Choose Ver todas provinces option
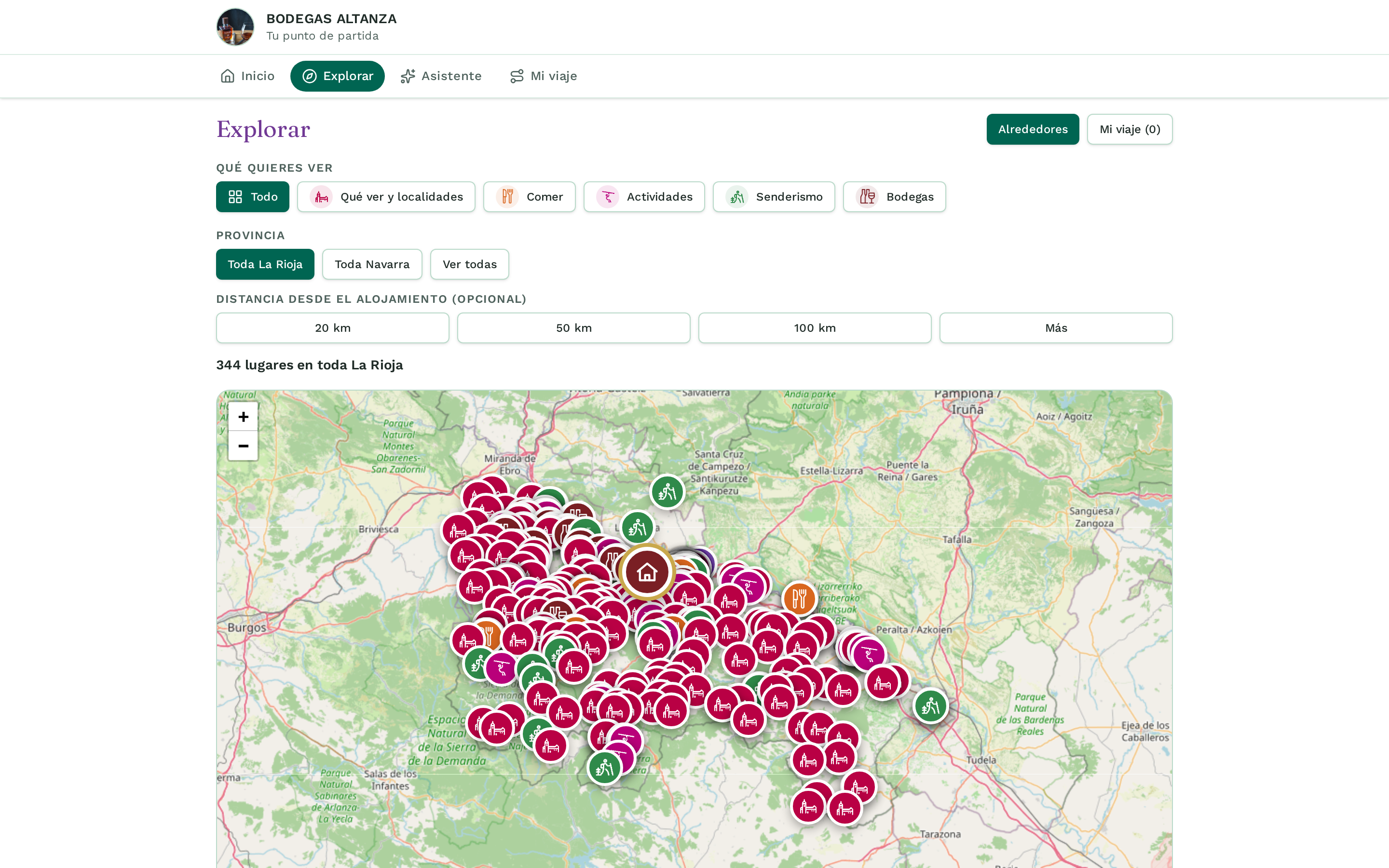This screenshot has width=1389, height=868. [x=469, y=264]
